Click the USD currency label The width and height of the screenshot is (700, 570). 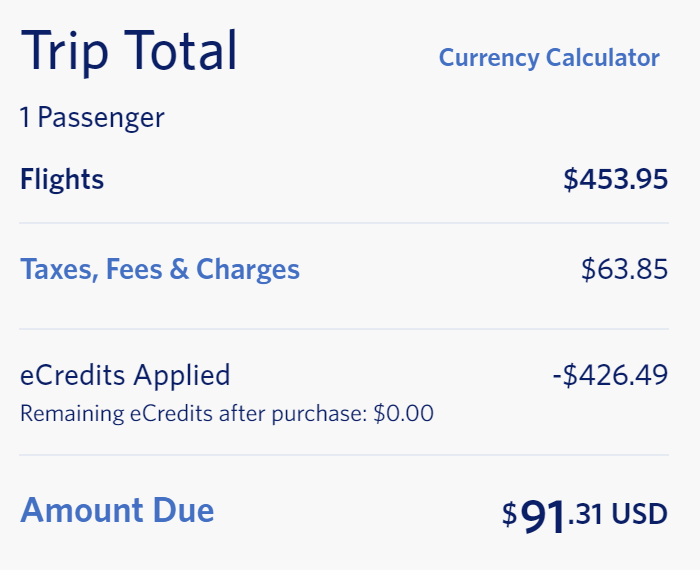click(639, 515)
